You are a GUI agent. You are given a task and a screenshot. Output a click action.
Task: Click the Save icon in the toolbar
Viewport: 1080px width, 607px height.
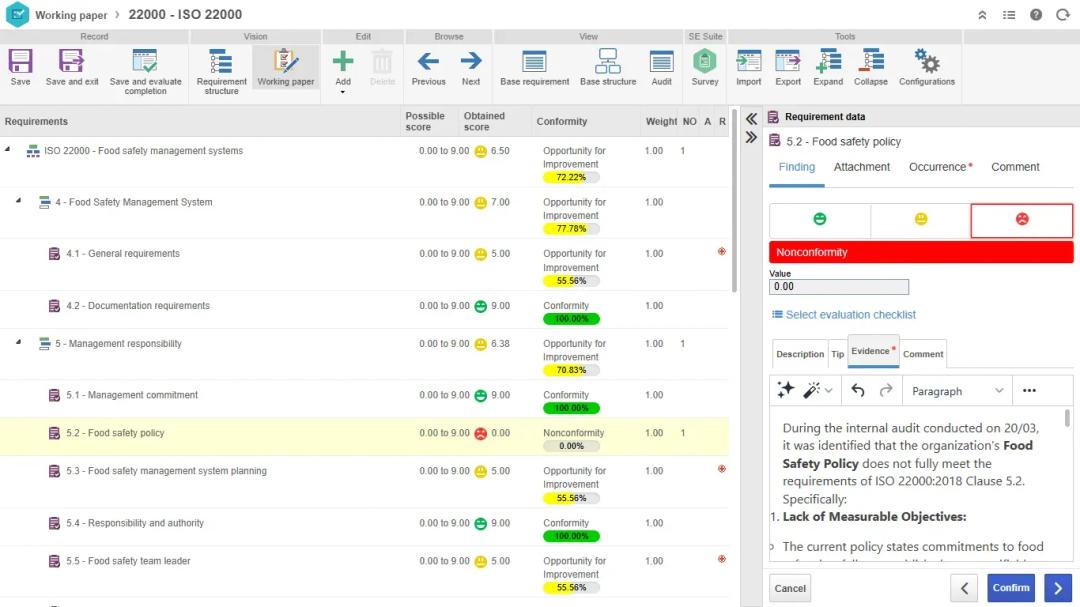pyautogui.click(x=20, y=62)
